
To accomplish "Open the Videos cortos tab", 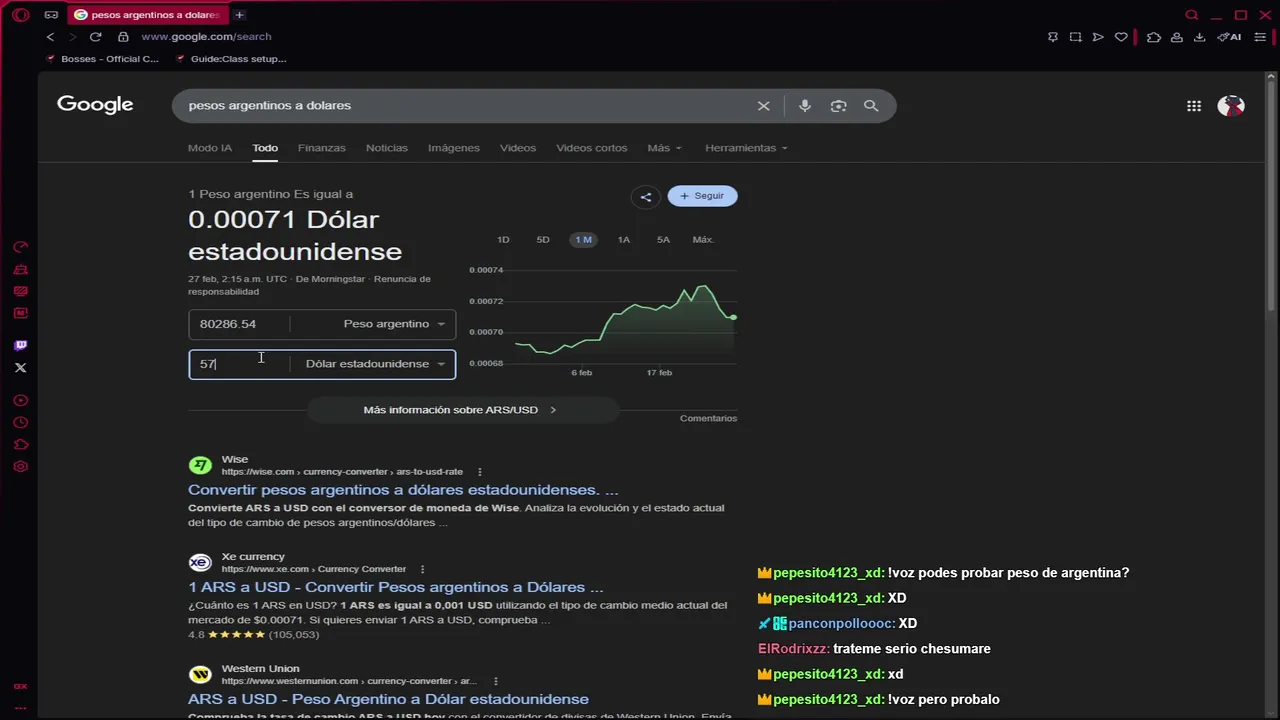I will pyautogui.click(x=592, y=148).
